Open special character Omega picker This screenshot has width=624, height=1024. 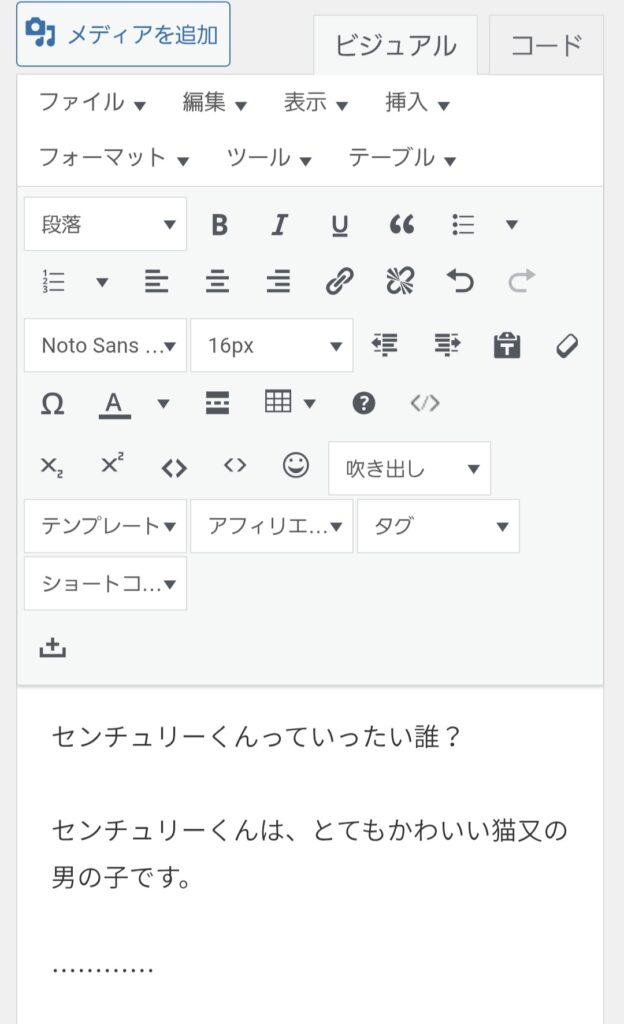(x=52, y=404)
